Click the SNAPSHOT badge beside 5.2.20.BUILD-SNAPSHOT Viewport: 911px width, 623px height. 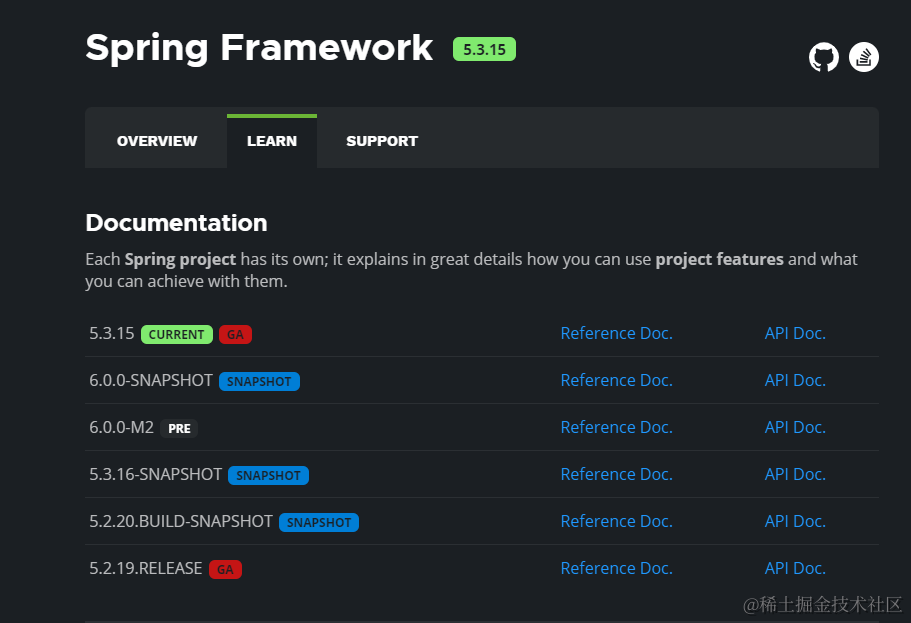tap(319, 522)
